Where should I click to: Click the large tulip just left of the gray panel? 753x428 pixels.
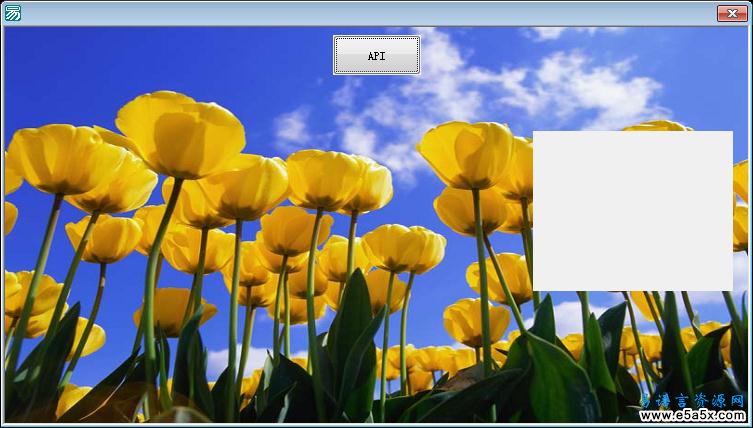(466, 155)
